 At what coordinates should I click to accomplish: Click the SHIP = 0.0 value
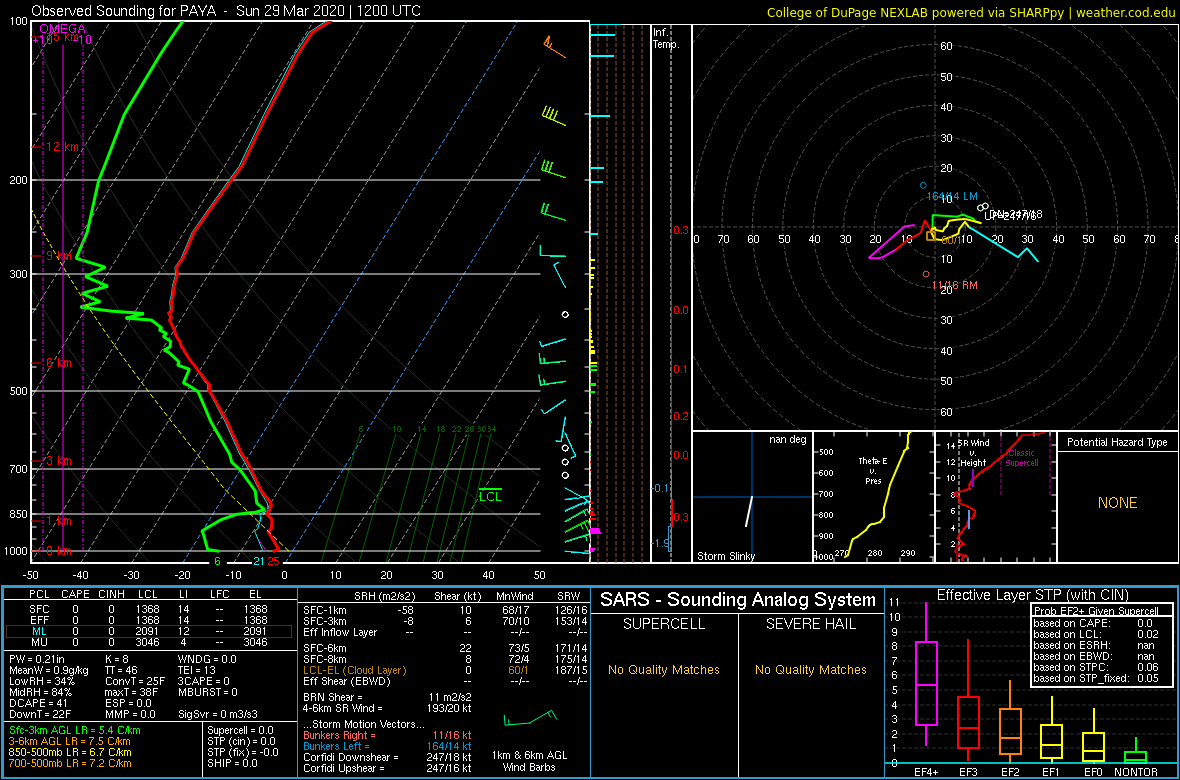(x=233, y=763)
